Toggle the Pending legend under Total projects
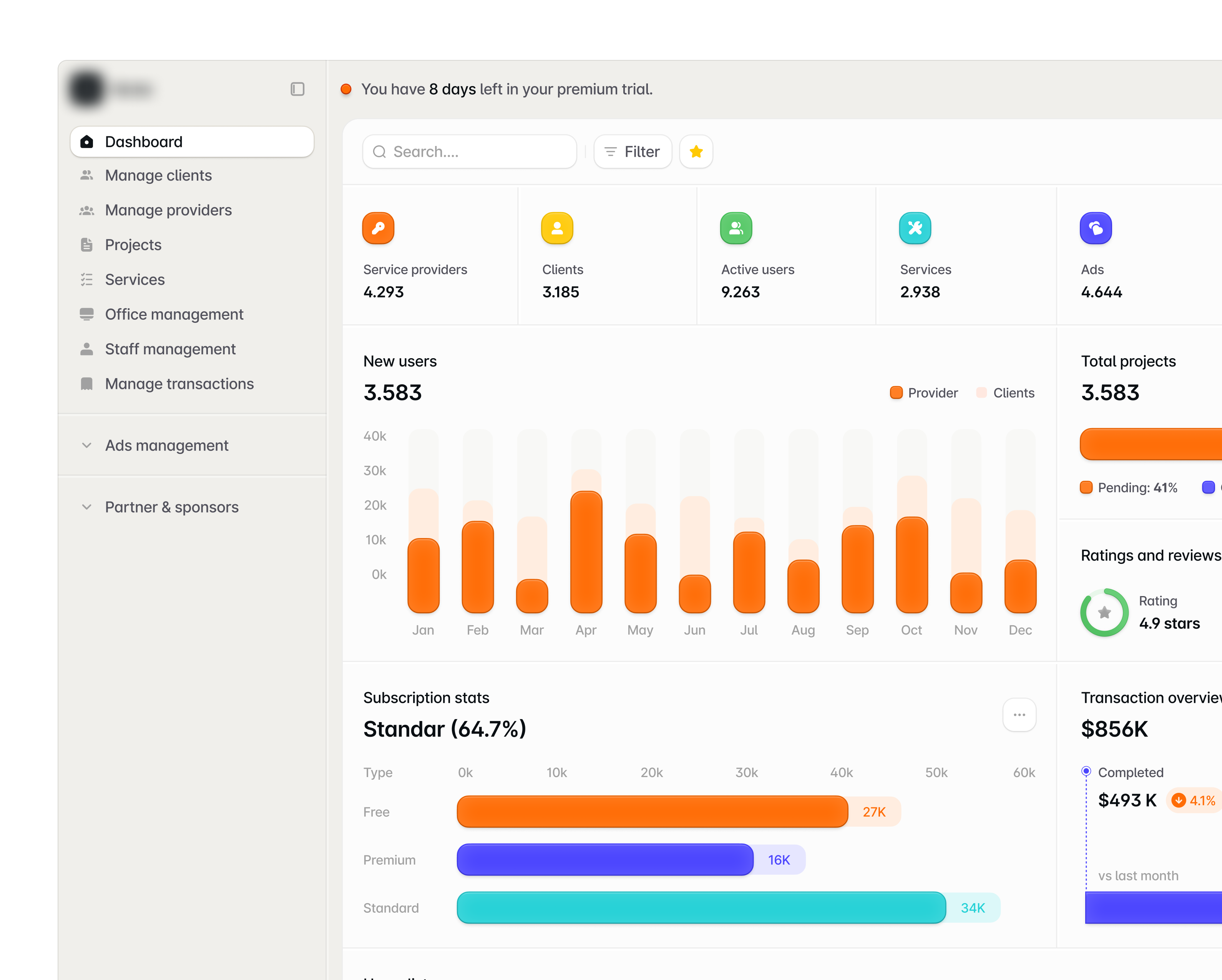The width and height of the screenshot is (1222, 980). (1129, 487)
